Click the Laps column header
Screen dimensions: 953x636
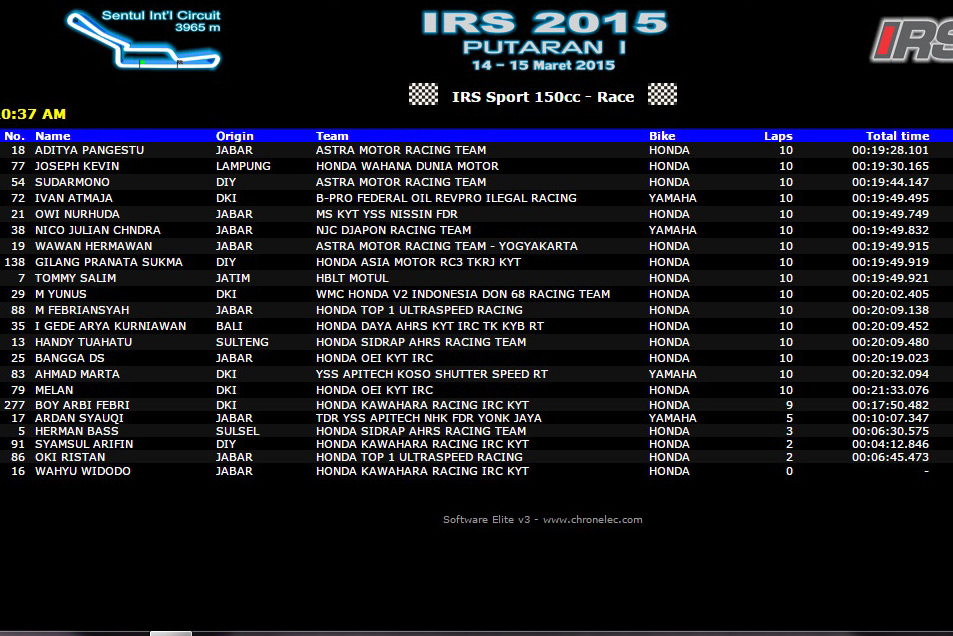point(778,136)
